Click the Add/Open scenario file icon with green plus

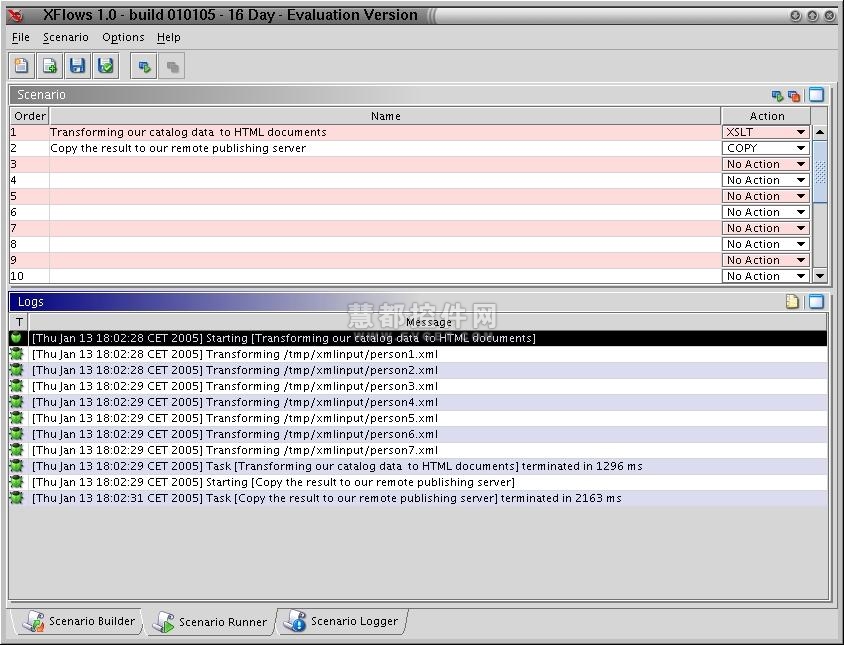[x=50, y=66]
